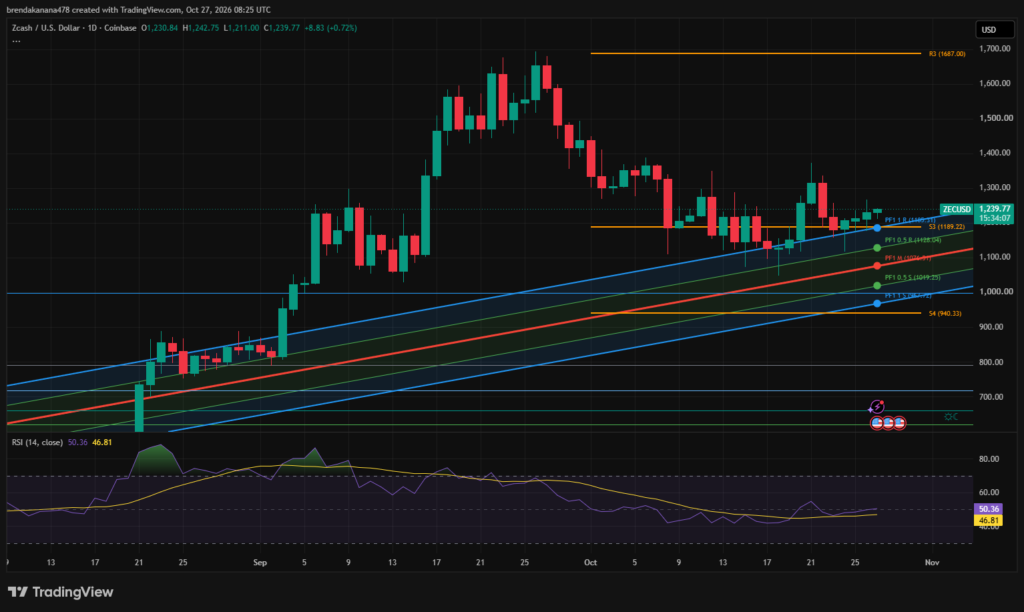Click the close price value C1,239.77

pos(281,28)
